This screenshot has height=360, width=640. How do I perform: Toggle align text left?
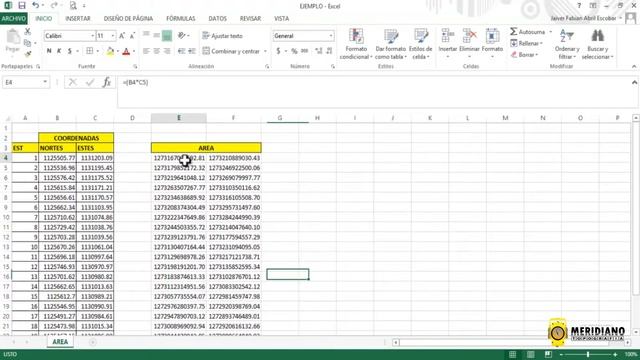(146, 51)
